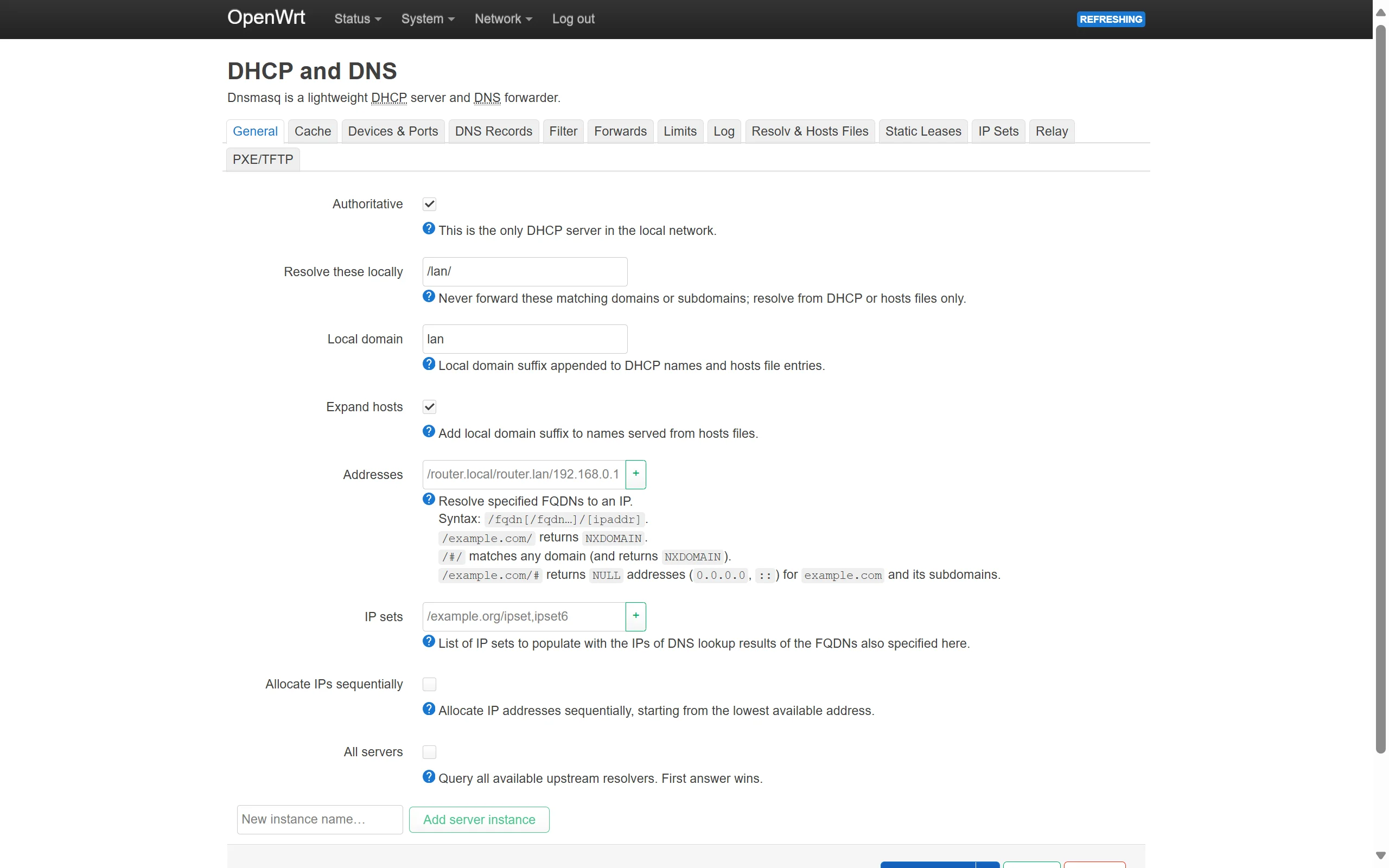Switch to the DNS Records tab
This screenshot has height=868, width=1389.
[x=494, y=131]
